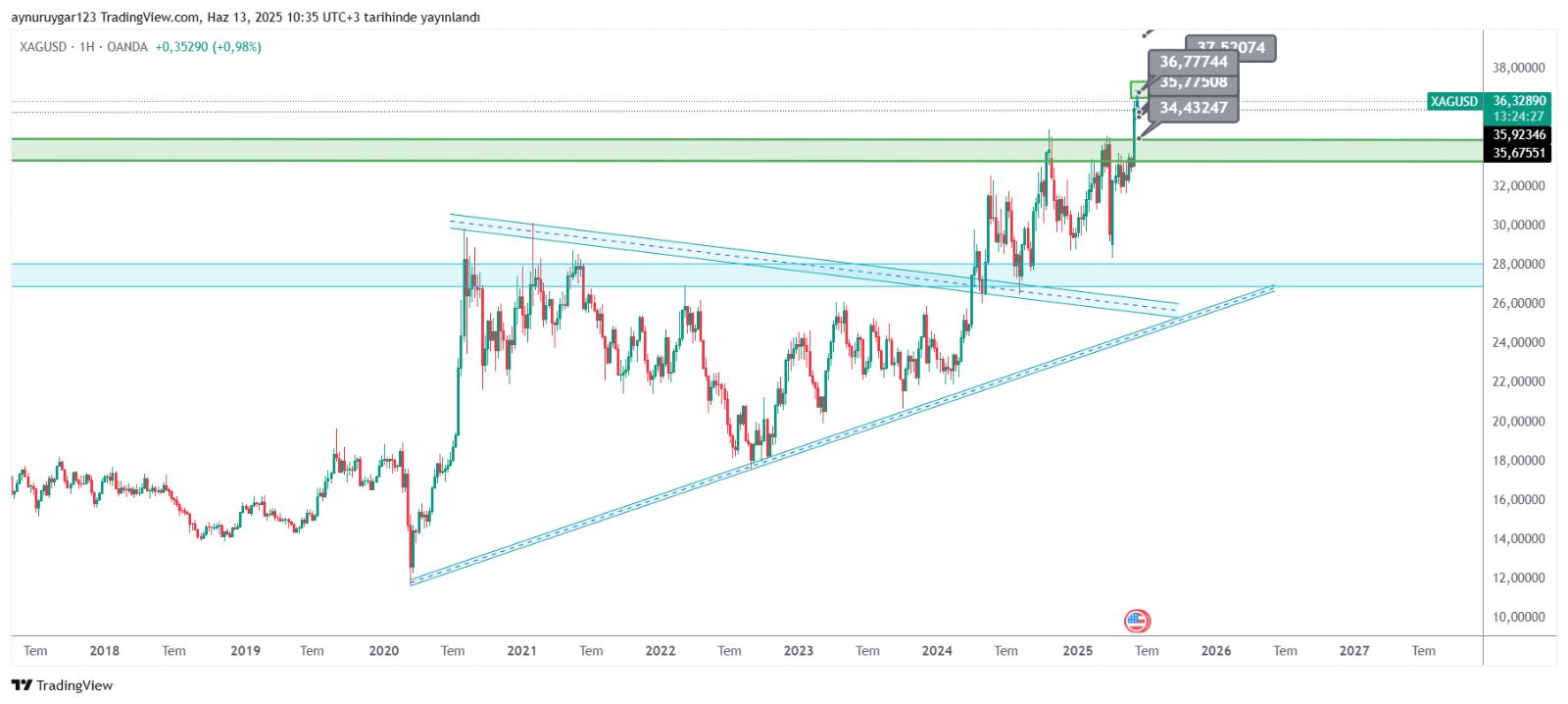Click the +0,35290 (+0,98%) change value

208,47
